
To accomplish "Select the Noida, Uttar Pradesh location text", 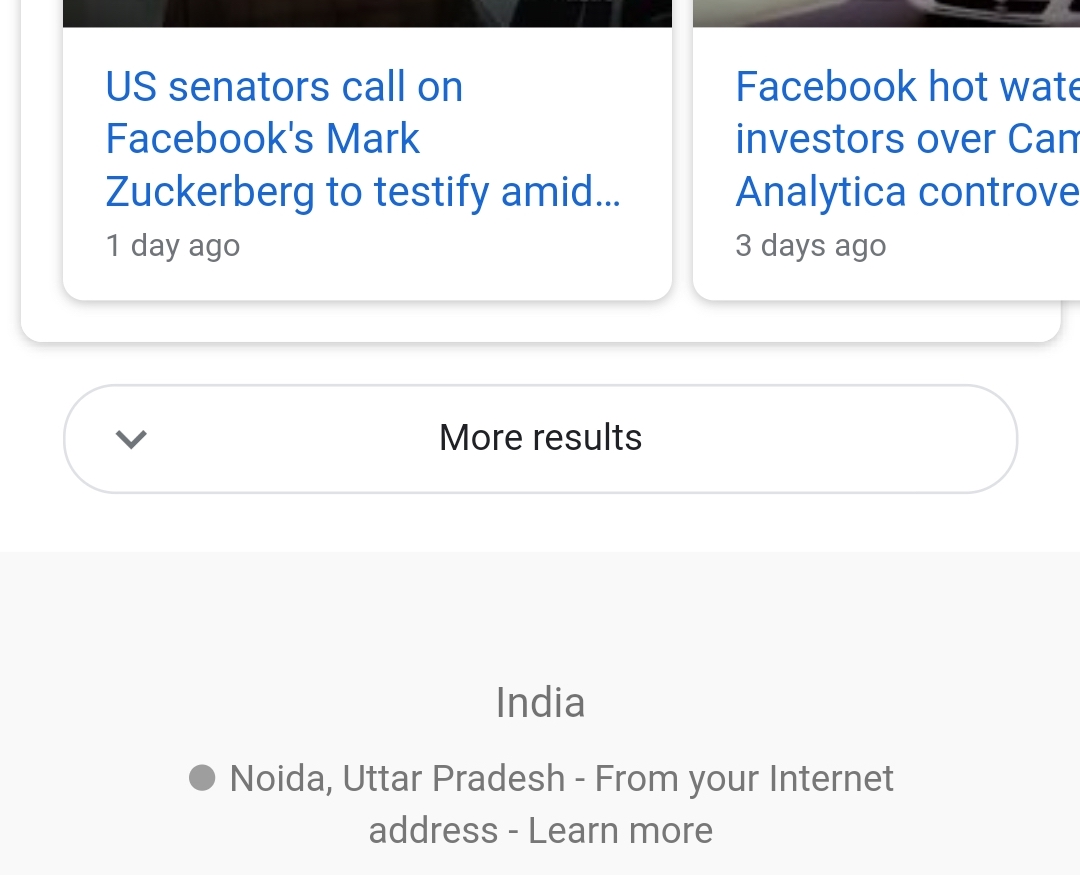I will click(x=397, y=779).
